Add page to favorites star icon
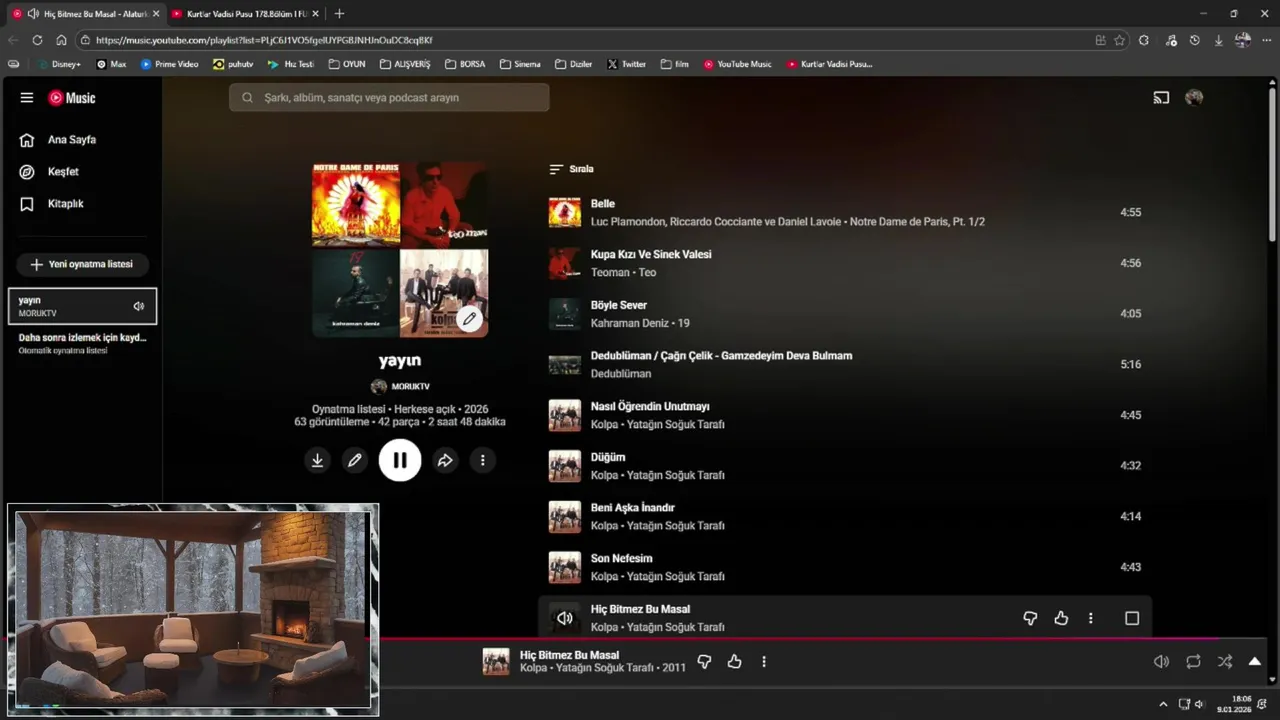1280x720 pixels. tap(1120, 40)
